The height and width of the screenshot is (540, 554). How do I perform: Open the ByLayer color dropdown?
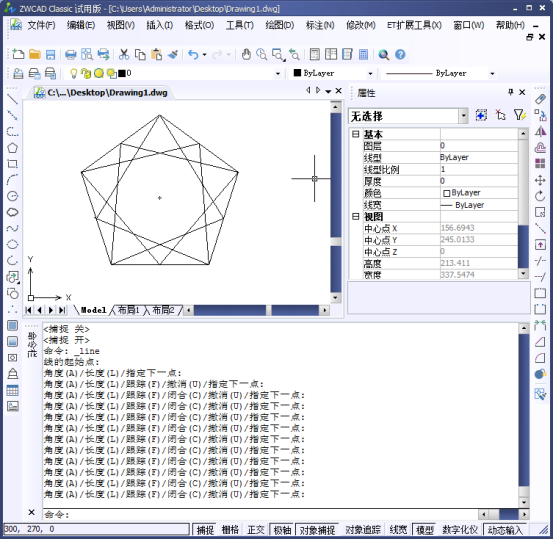pos(370,73)
